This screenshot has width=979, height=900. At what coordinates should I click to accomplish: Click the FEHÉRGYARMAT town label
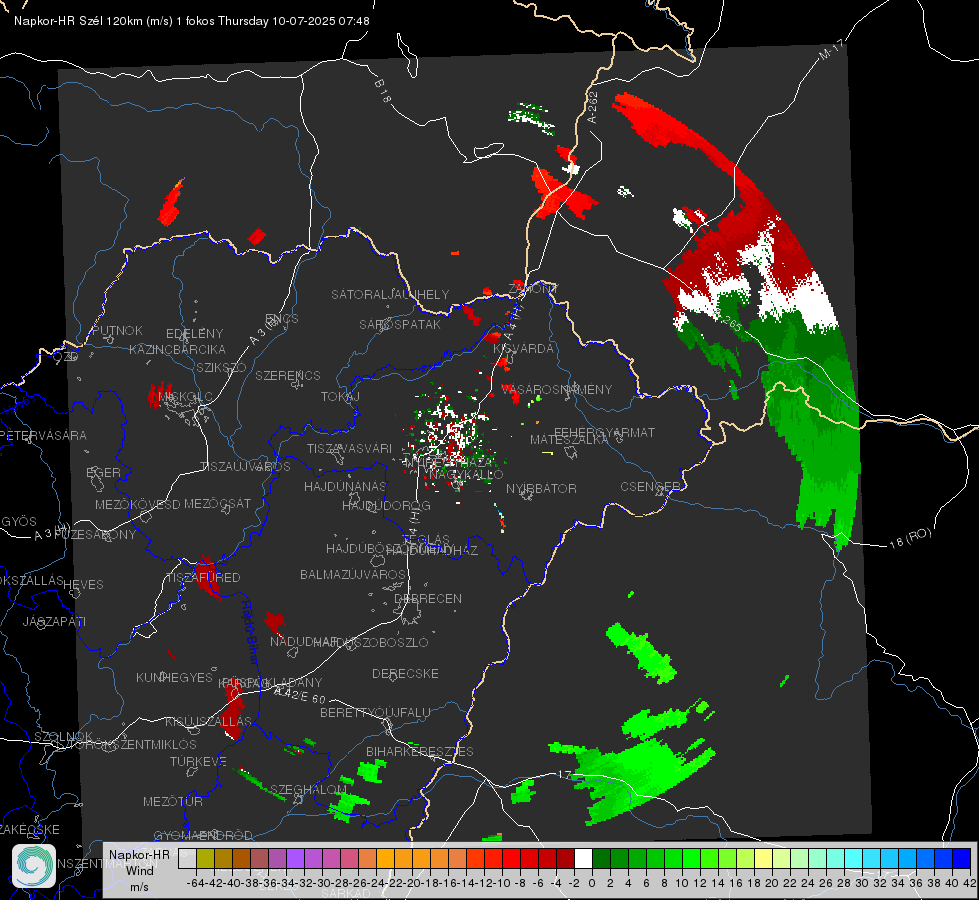(604, 432)
